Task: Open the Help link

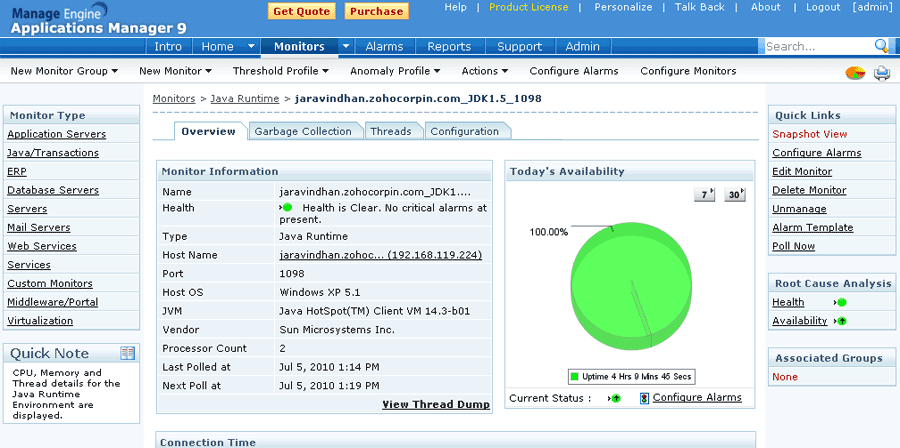Action: (x=456, y=7)
